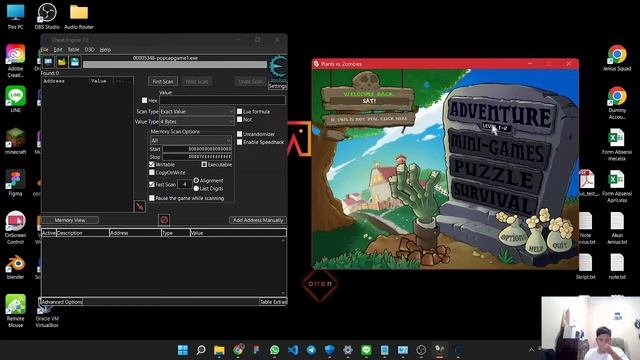The image size is (640, 360).
Task: Open Visual Studio Code from the taskbar
Action: coord(293,350)
